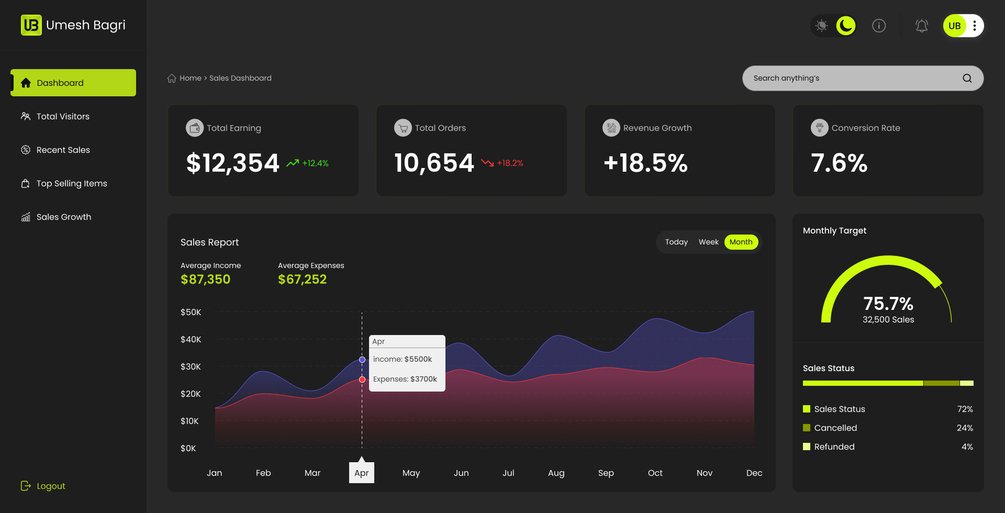Click the Total Earning wallet icon

[195, 128]
